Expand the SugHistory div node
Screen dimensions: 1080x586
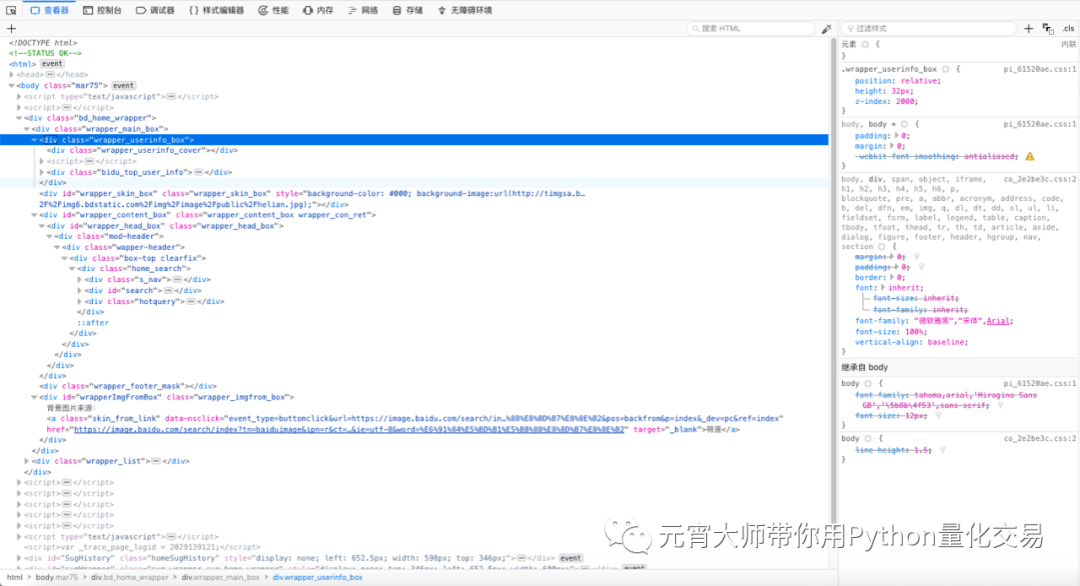pos(19,558)
